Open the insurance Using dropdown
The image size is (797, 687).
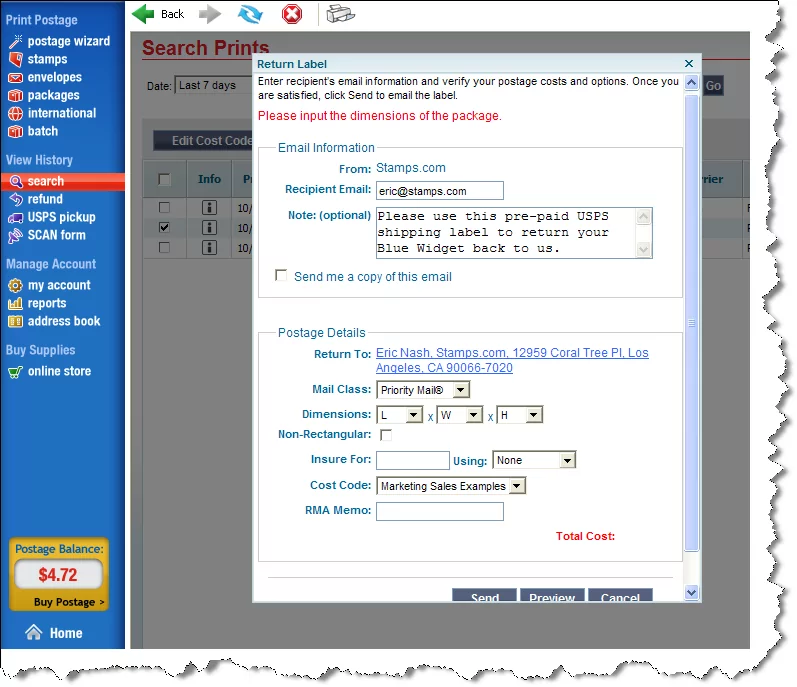coord(535,461)
